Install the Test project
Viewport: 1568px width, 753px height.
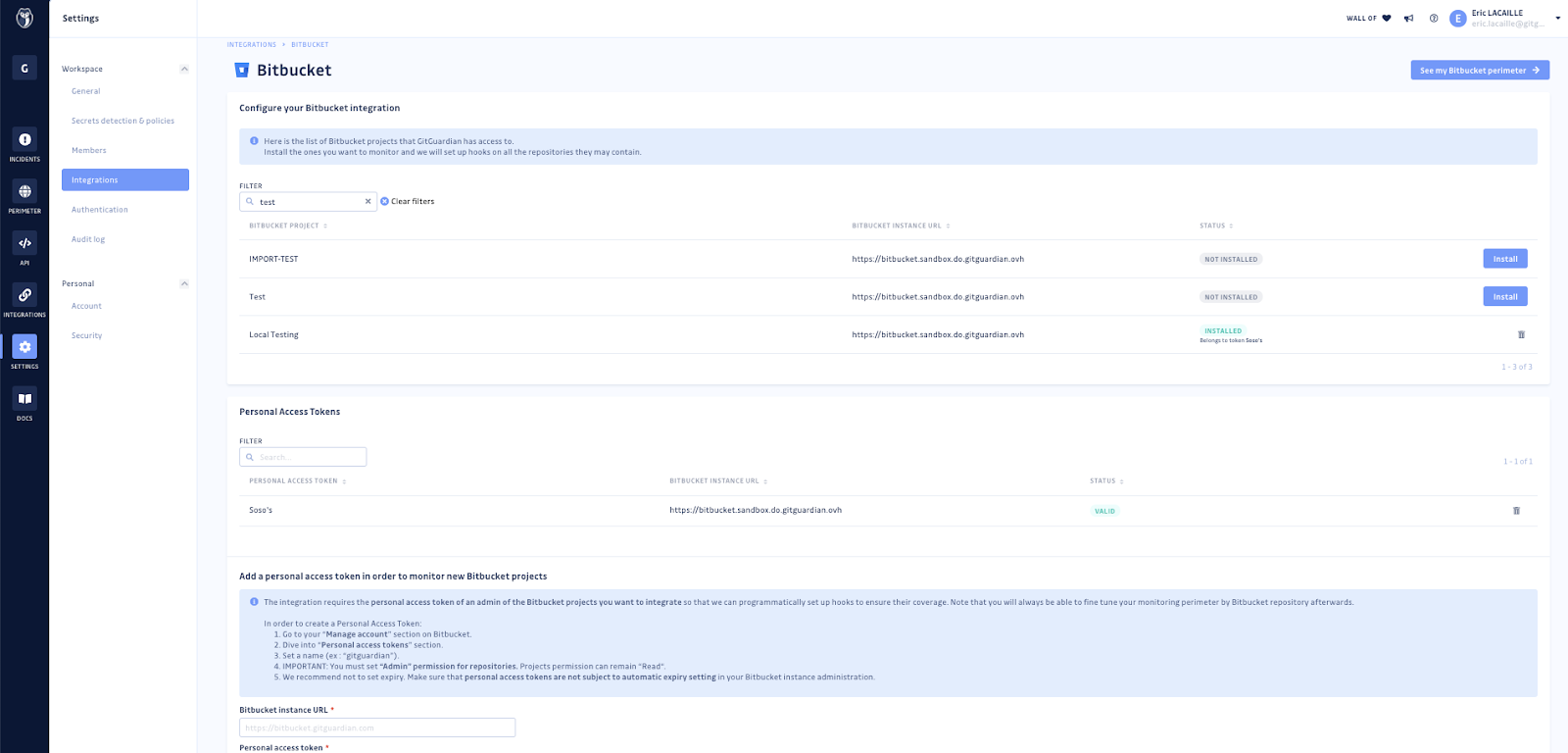click(1505, 296)
